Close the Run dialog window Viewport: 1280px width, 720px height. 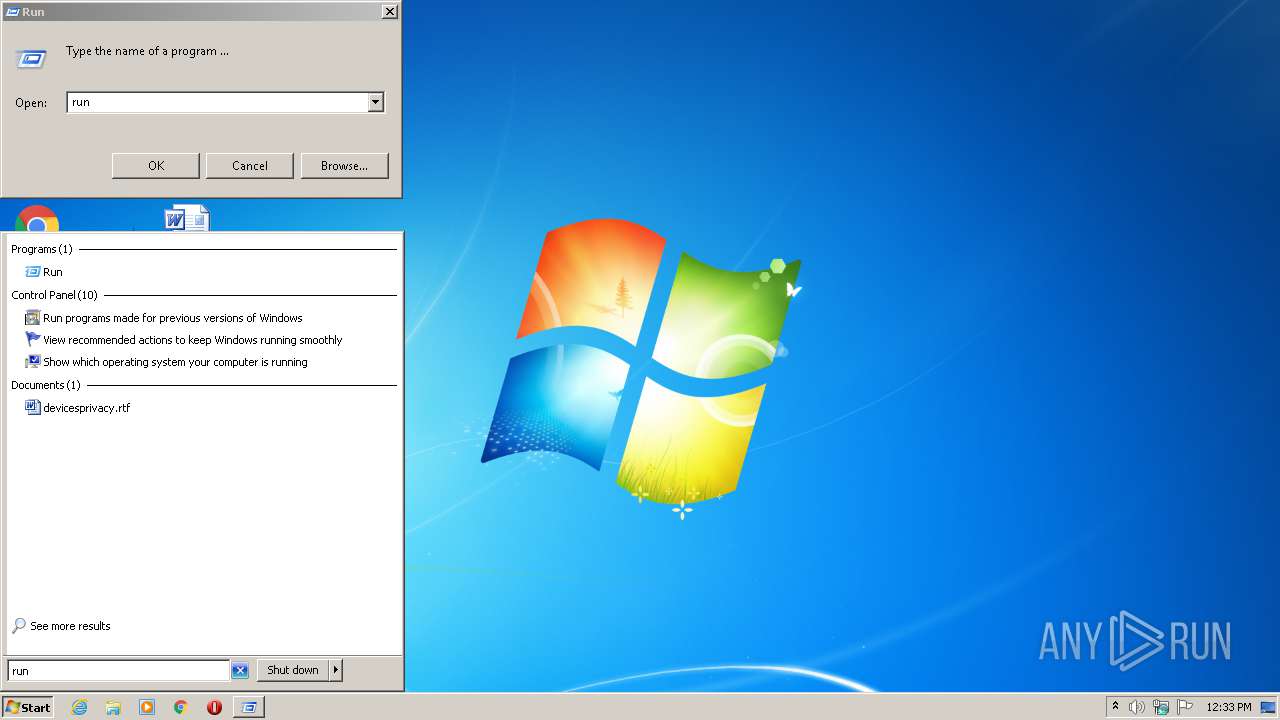[x=389, y=12]
